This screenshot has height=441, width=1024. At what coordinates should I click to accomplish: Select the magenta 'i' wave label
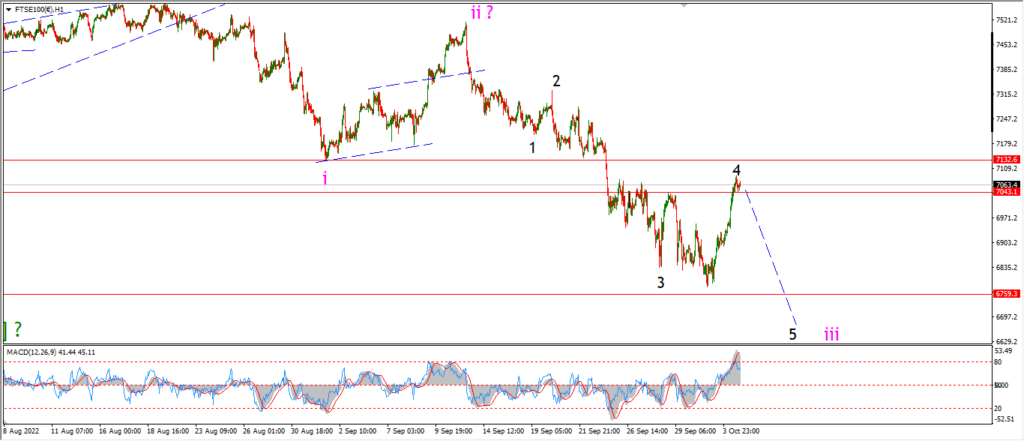[x=325, y=178]
